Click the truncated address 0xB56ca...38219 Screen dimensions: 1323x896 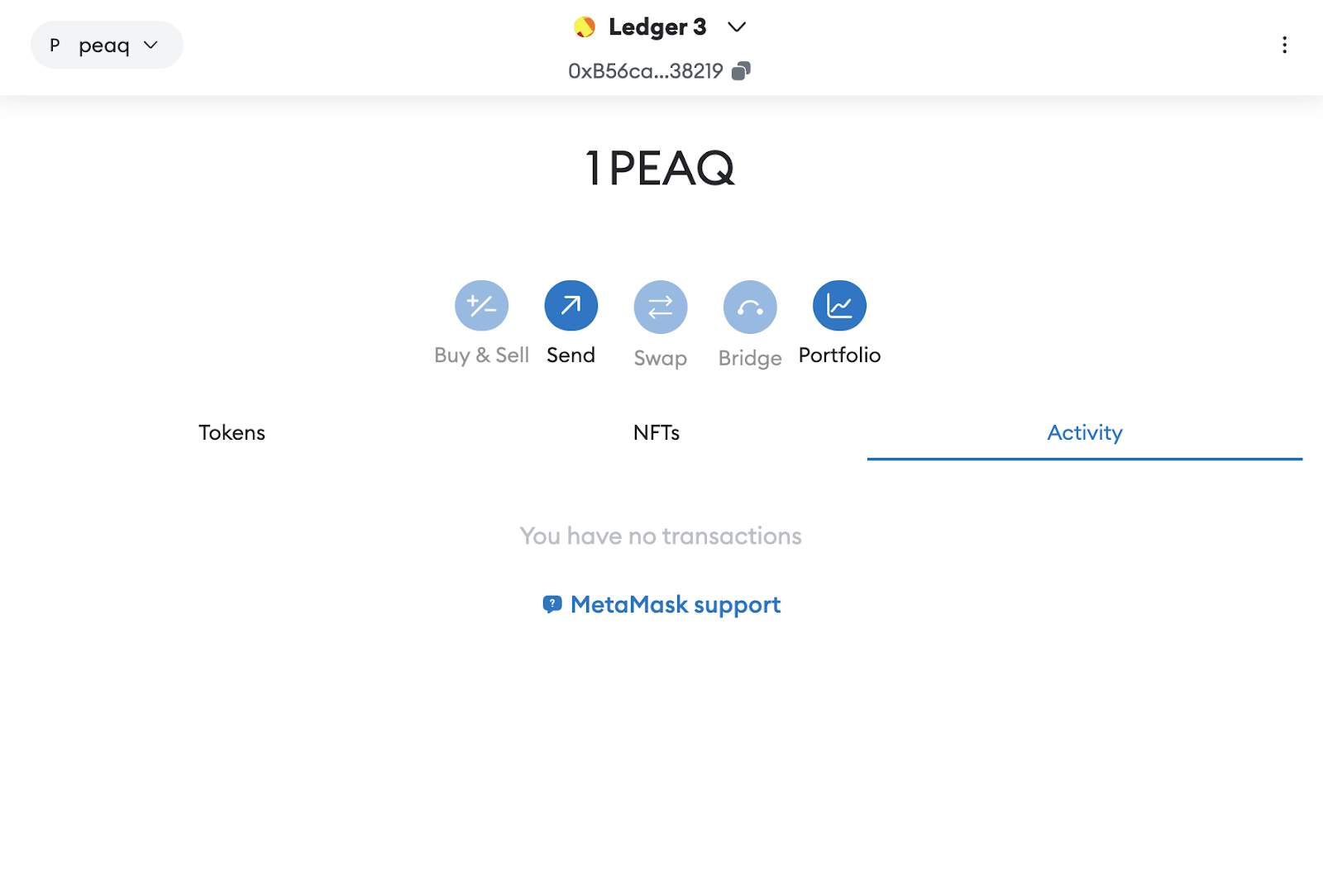pyautogui.click(x=646, y=71)
